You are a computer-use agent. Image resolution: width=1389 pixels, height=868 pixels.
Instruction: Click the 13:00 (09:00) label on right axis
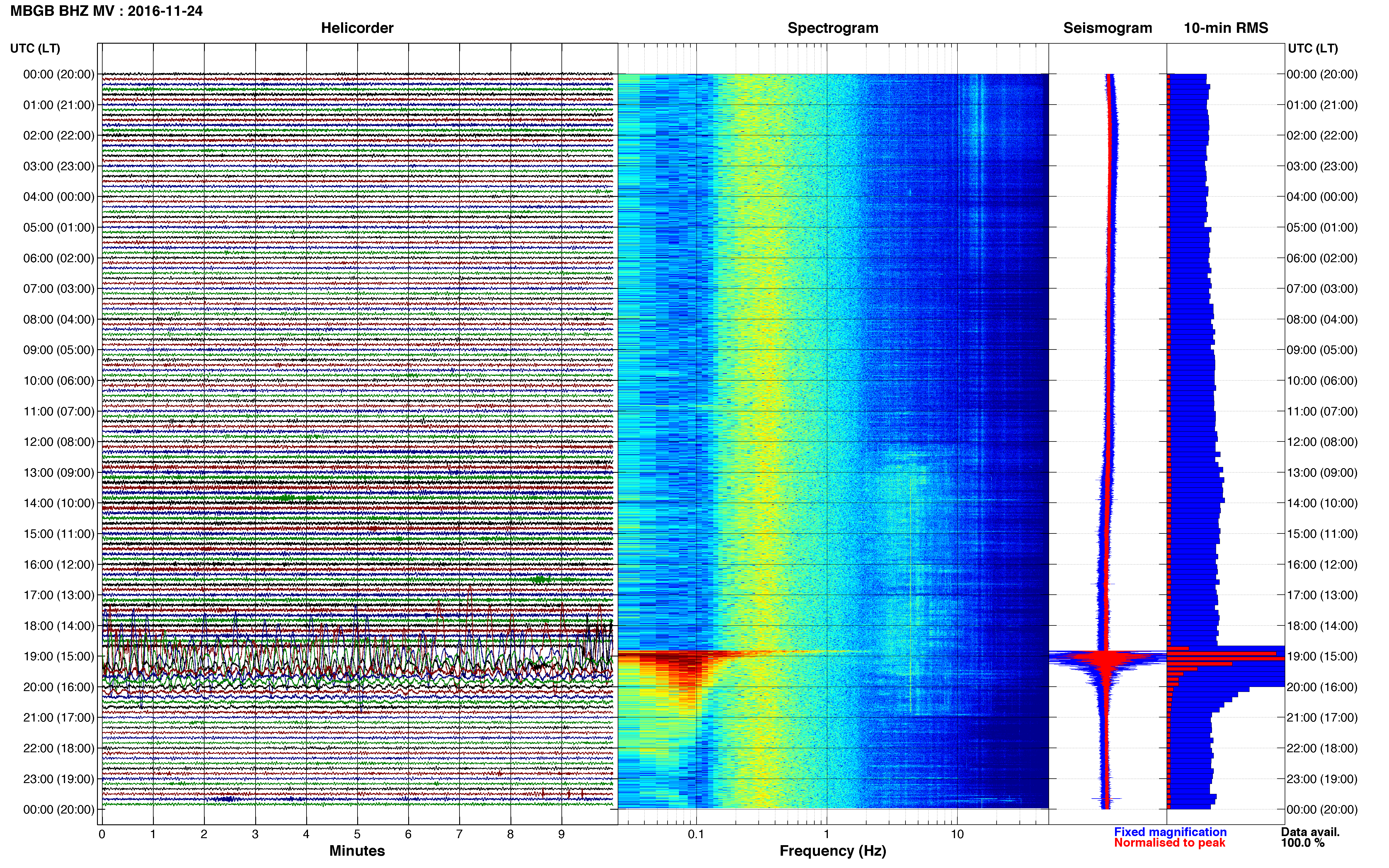(x=1322, y=473)
